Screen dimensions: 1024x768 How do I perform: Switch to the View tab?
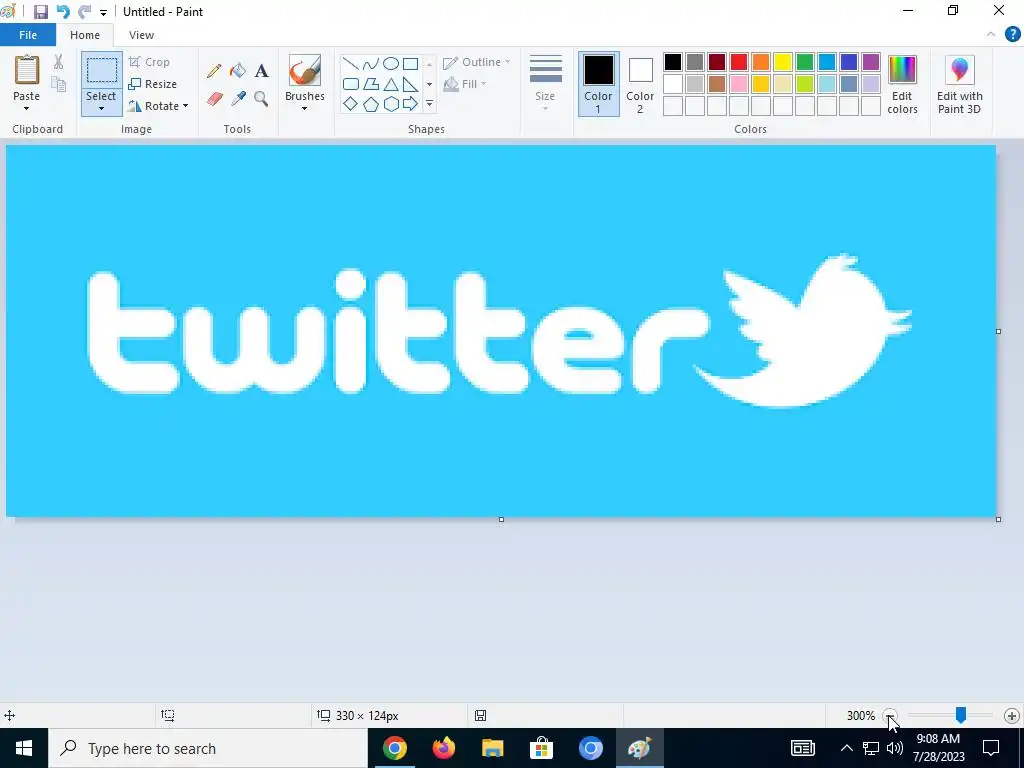click(141, 35)
